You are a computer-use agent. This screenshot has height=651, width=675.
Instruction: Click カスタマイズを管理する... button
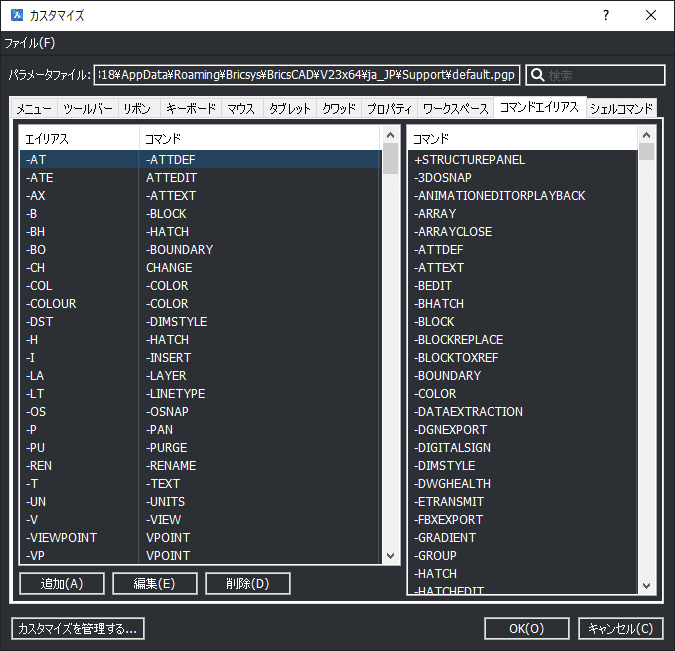pos(77,629)
